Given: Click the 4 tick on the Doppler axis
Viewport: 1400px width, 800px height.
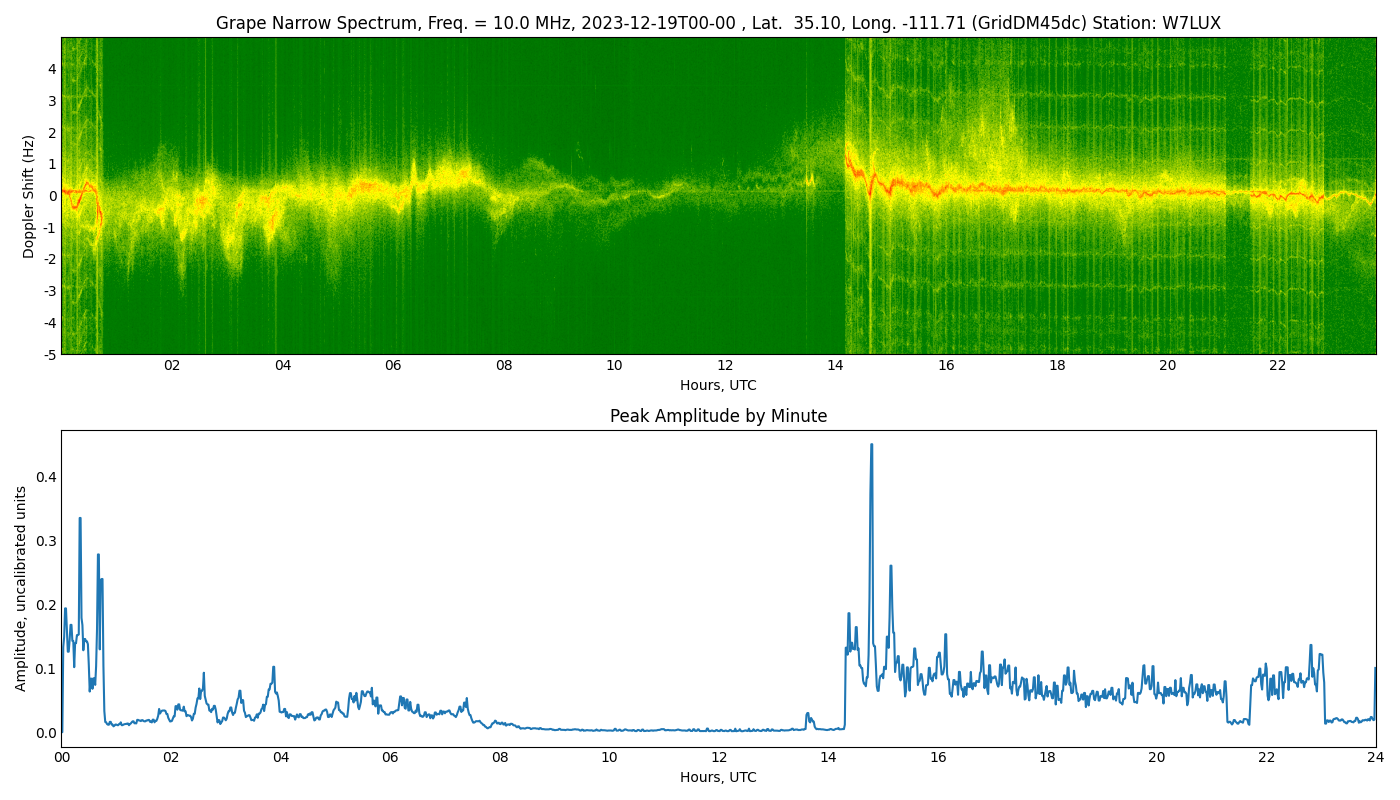Looking at the screenshot, I should (x=52, y=69).
